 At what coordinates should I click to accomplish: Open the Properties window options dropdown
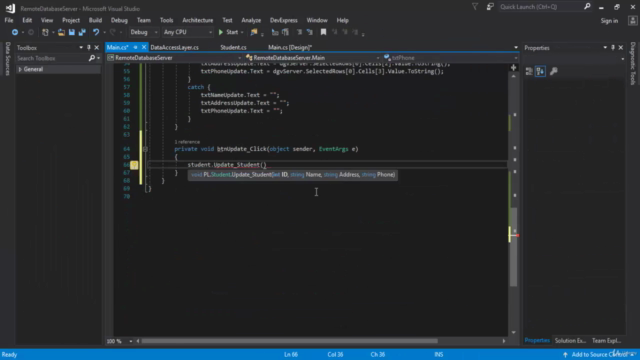[605, 48]
